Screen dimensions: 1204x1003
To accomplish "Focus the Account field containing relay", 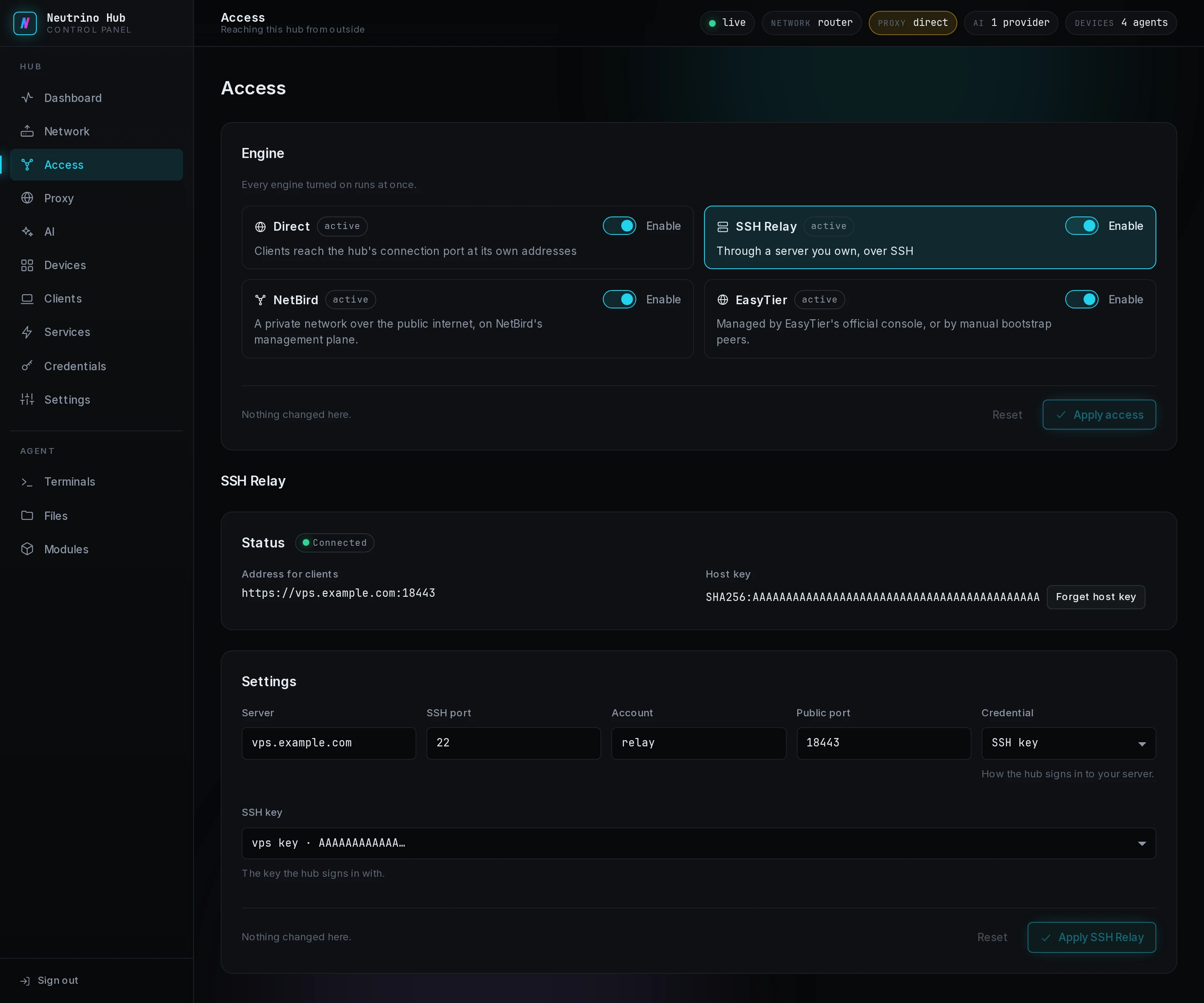I will 698,743.
